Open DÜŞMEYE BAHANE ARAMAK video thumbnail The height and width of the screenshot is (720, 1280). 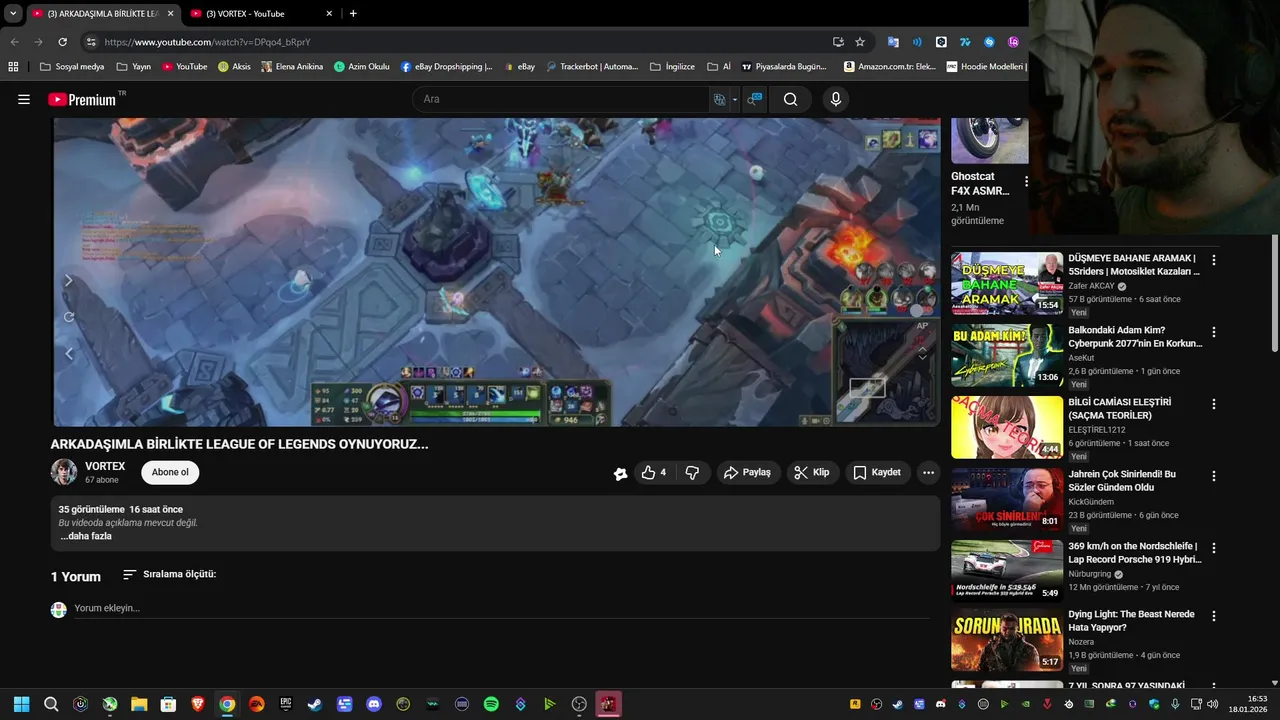tap(1007, 284)
